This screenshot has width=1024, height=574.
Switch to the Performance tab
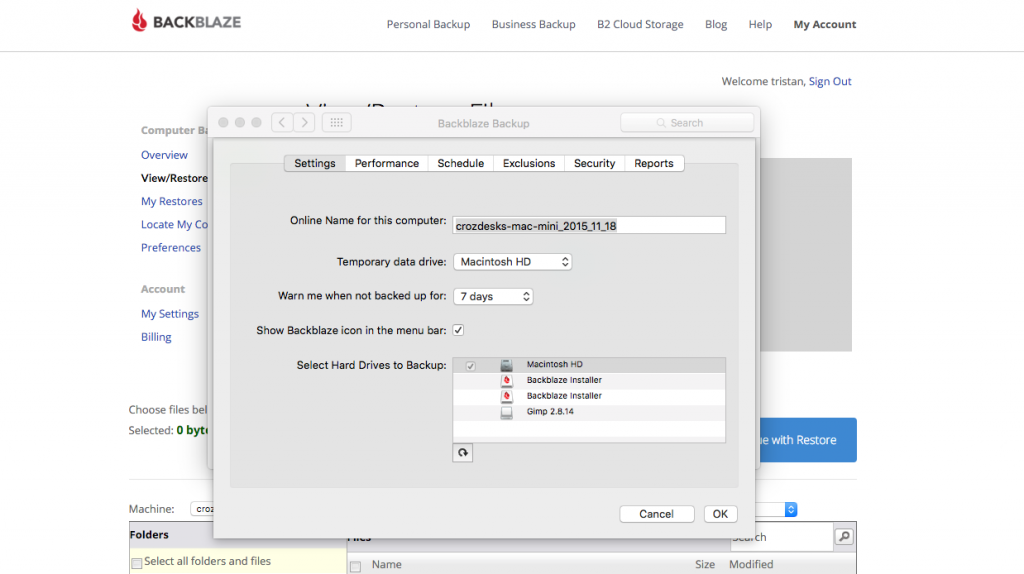coord(387,163)
